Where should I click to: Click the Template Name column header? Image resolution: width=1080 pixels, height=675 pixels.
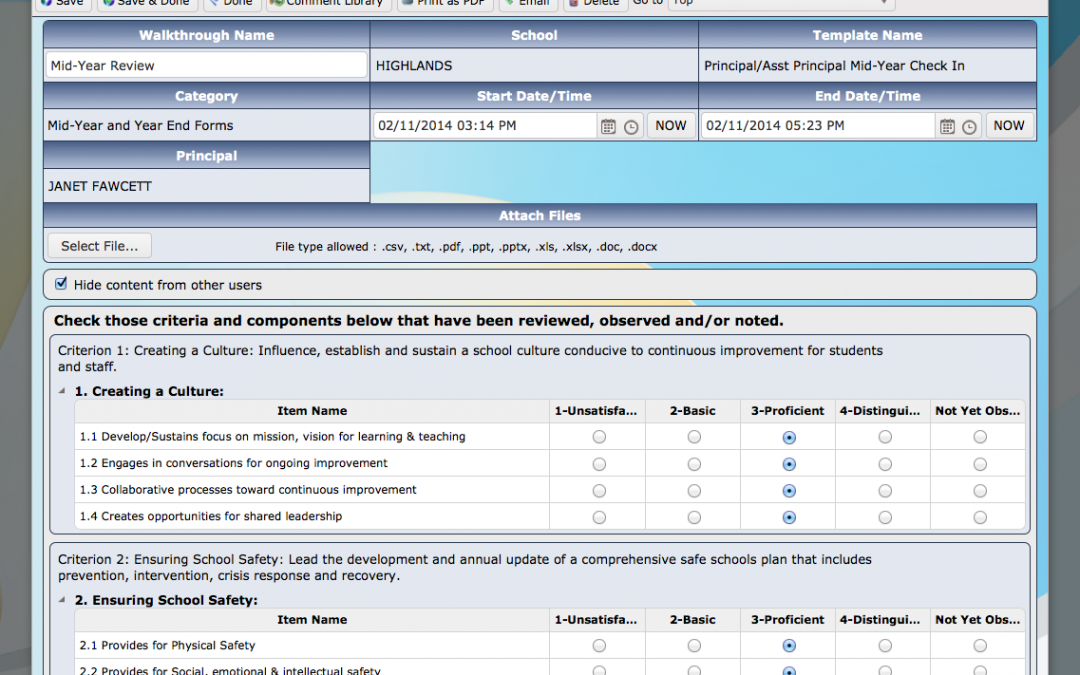click(x=867, y=35)
